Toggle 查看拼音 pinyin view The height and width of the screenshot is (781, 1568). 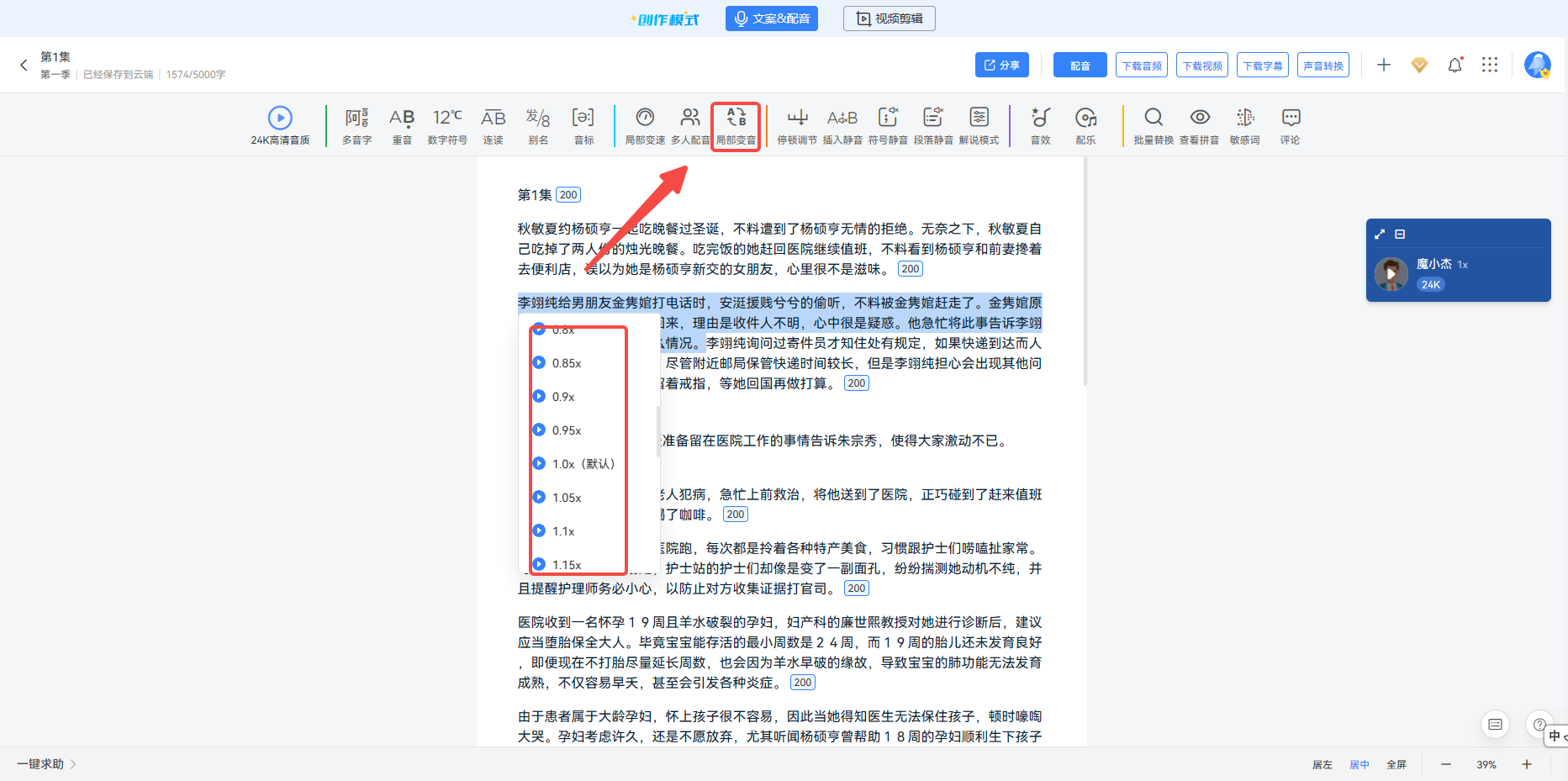point(1199,124)
